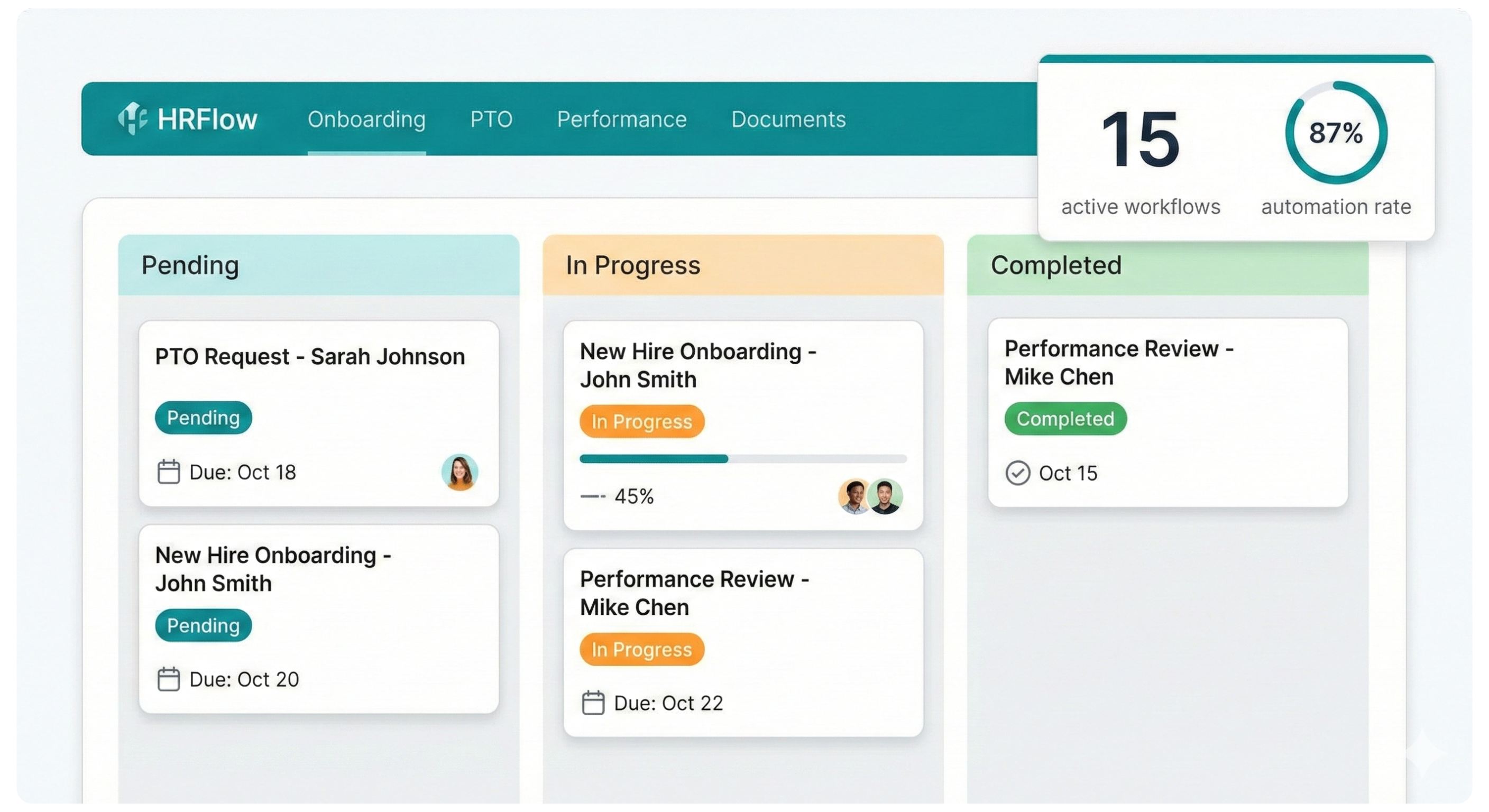
Task: Toggle the Pending badge on Sarah Johnson's request
Action: [x=204, y=417]
